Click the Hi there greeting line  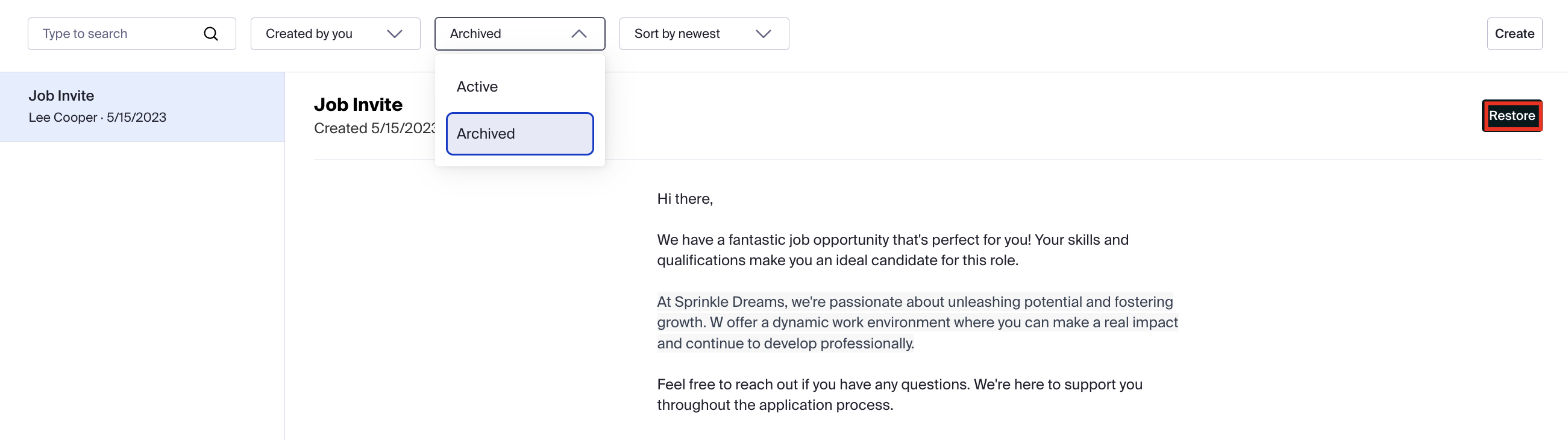coord(685,199)
